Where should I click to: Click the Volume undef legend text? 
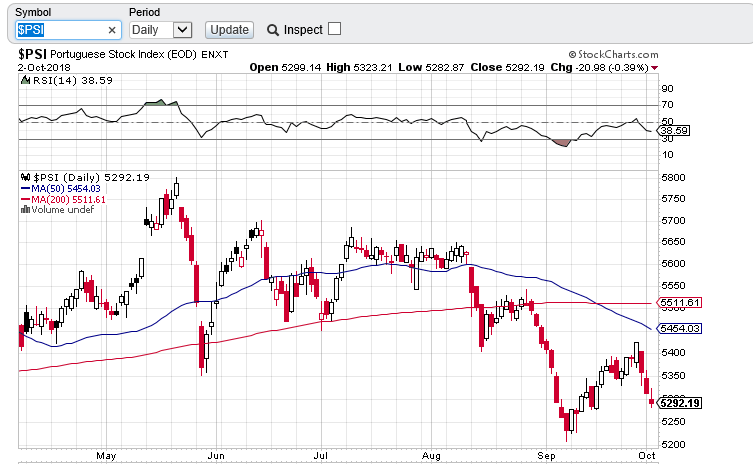tap(62, 209)
